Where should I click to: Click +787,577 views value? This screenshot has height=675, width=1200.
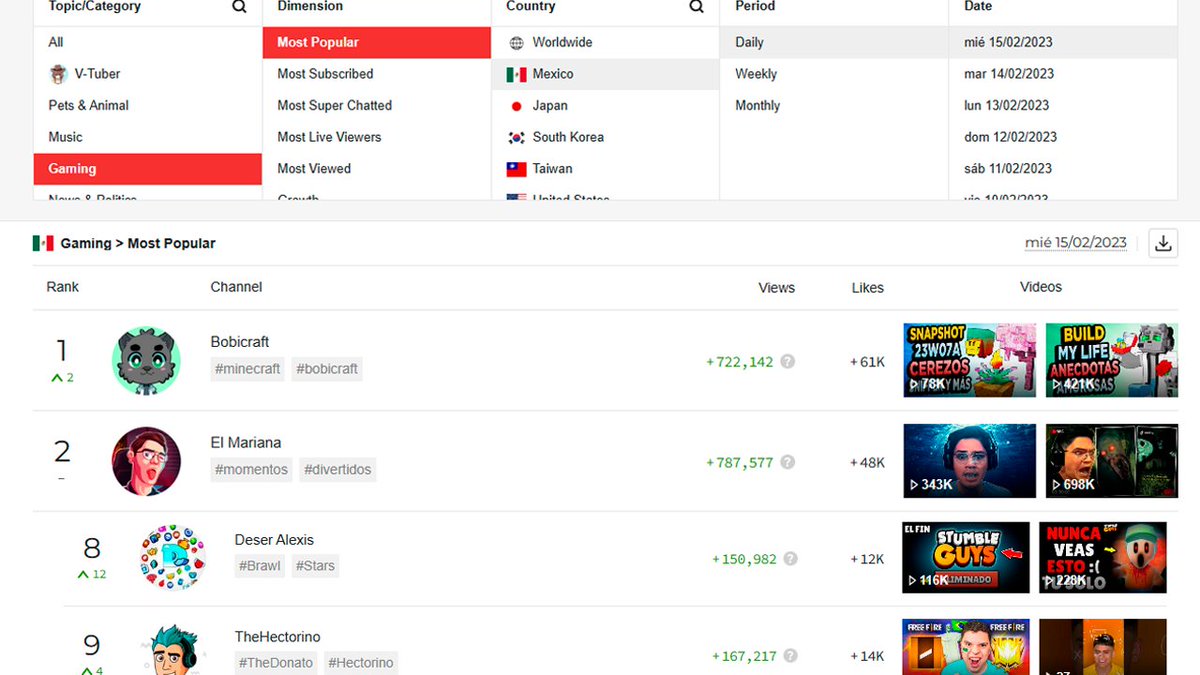pyautogui.click(x=740, y=463)
